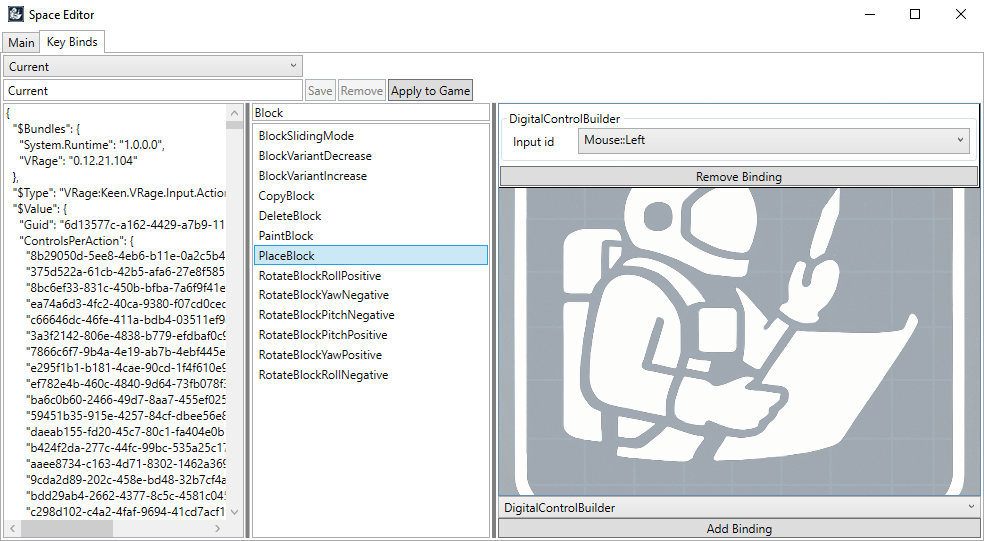Switch to the Main tab
984x541 pixels.
21,43
